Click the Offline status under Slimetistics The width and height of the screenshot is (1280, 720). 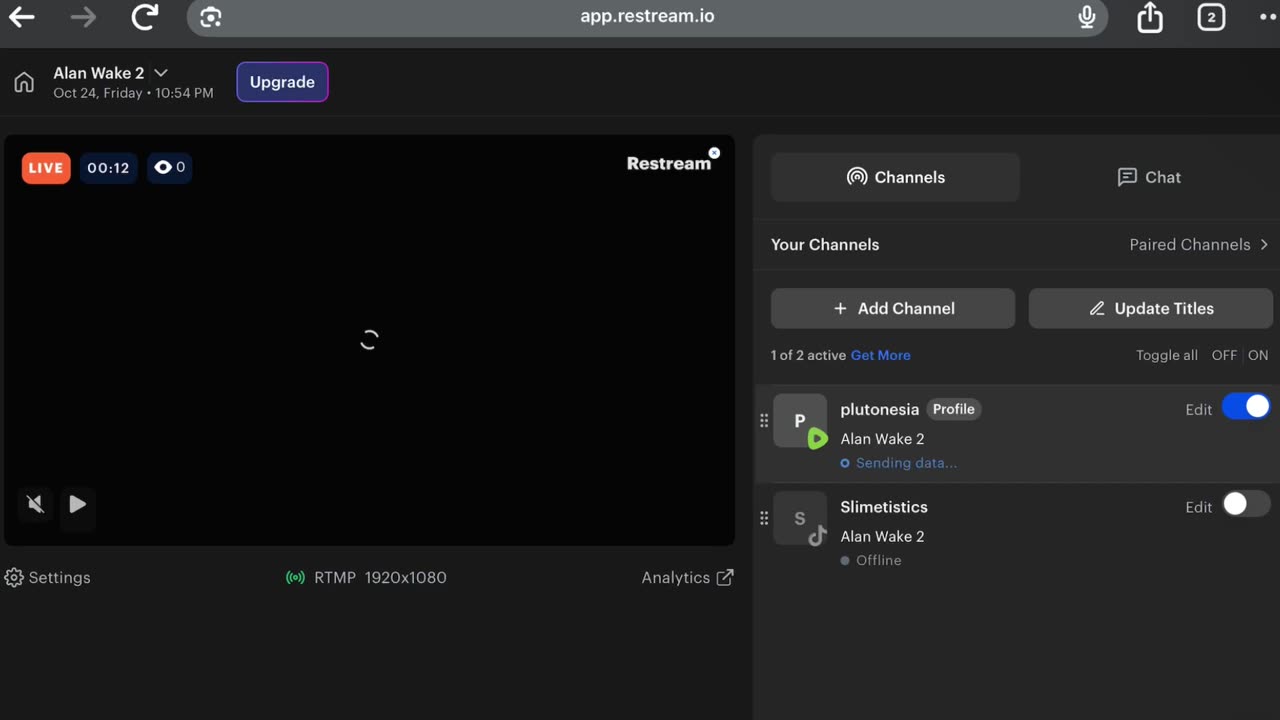pyautogui.click(x=871, y=560)
